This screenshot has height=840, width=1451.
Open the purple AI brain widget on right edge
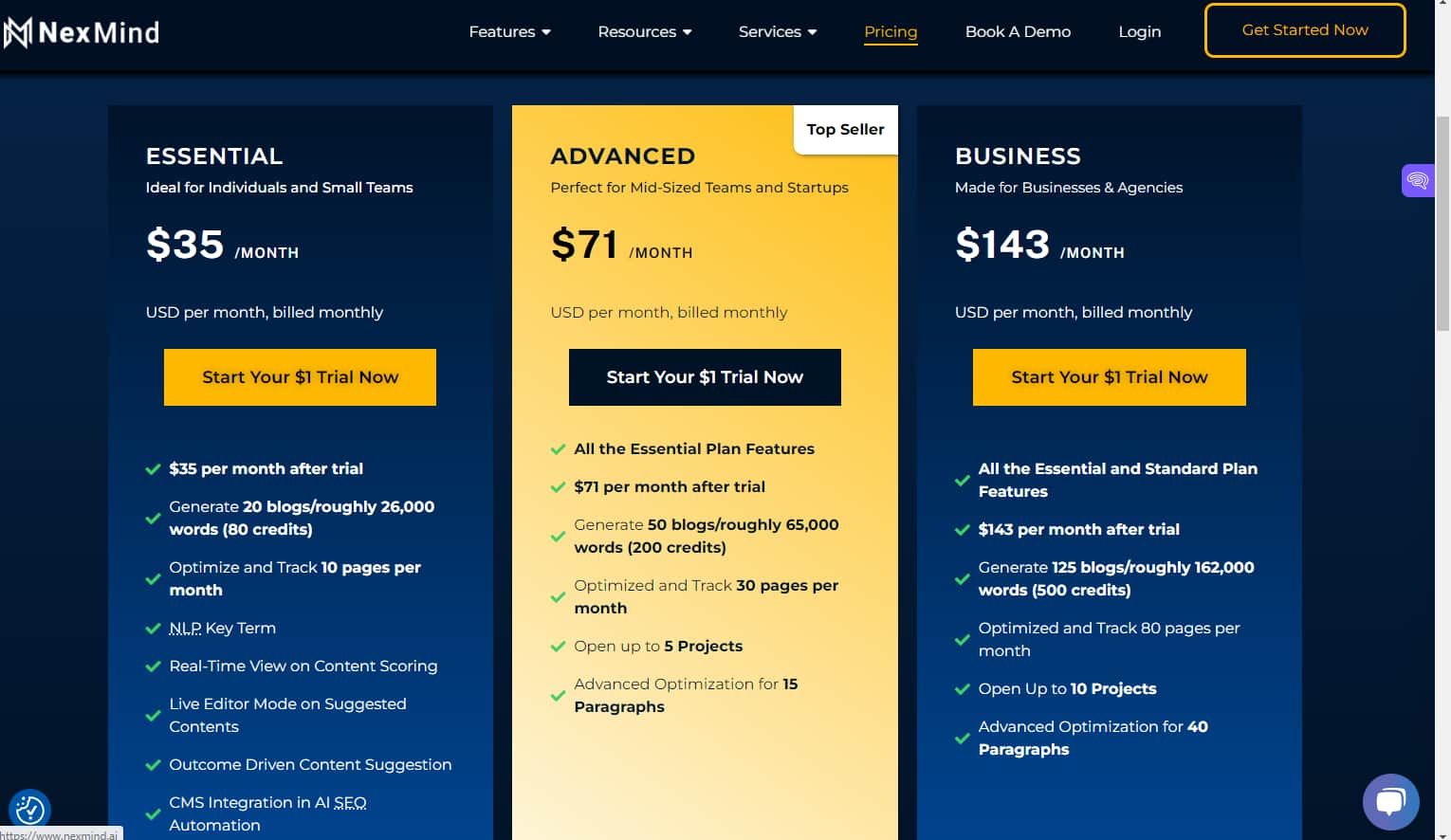(x=1418, y=180)
